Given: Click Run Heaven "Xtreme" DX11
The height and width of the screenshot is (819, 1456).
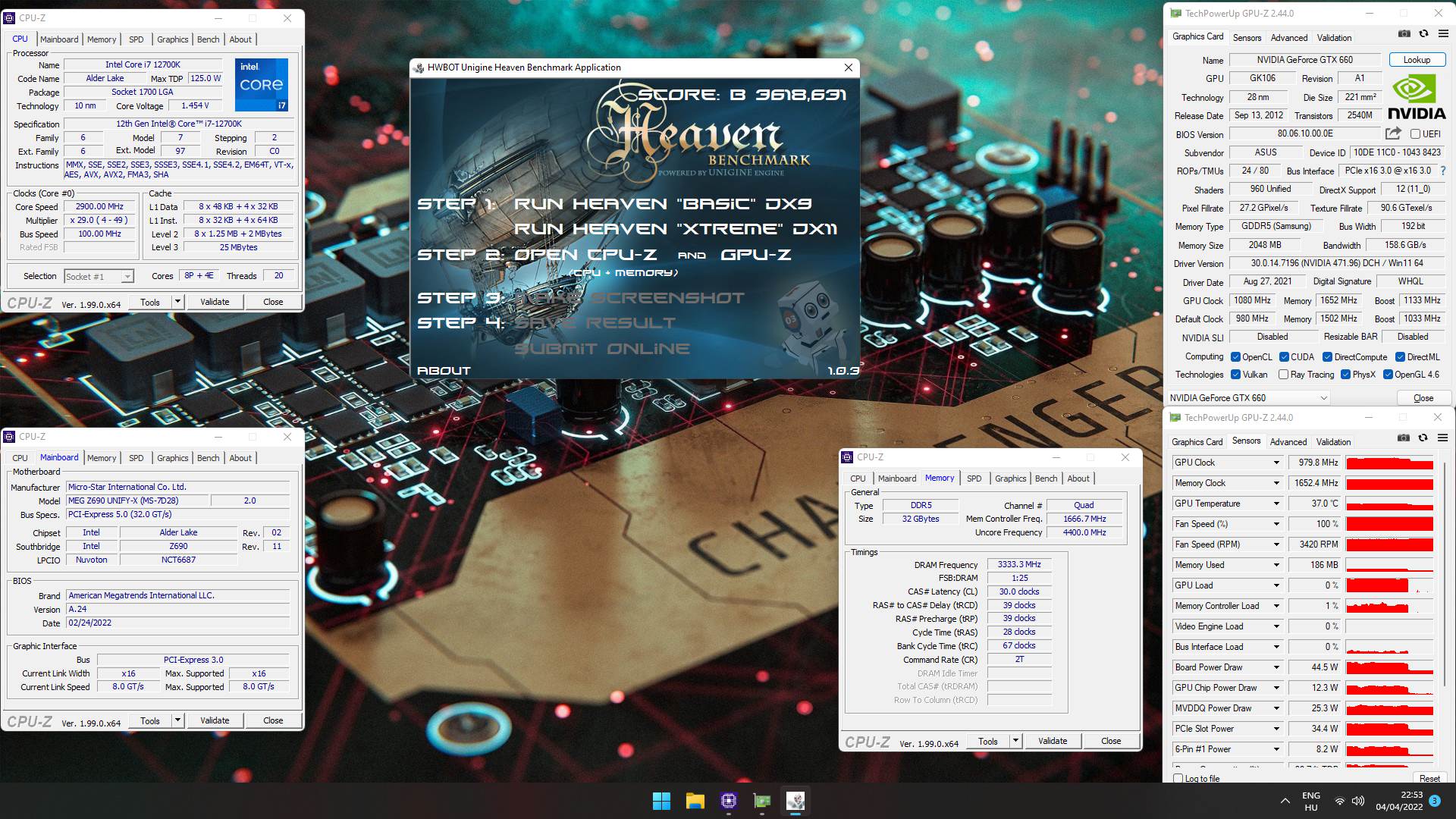Looking at the screenshot, I should 675,229.
